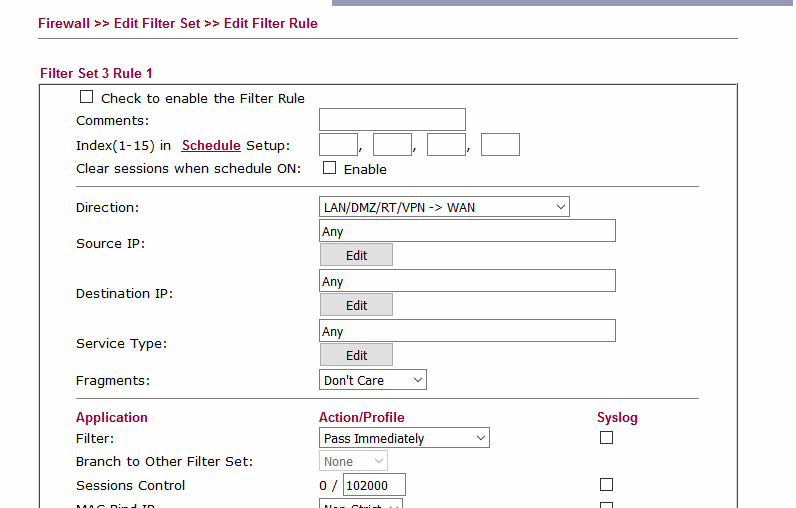This screenshot has height=508, width=796.
Task: Click the fourth schedule index box
Action: coord(500,145)
